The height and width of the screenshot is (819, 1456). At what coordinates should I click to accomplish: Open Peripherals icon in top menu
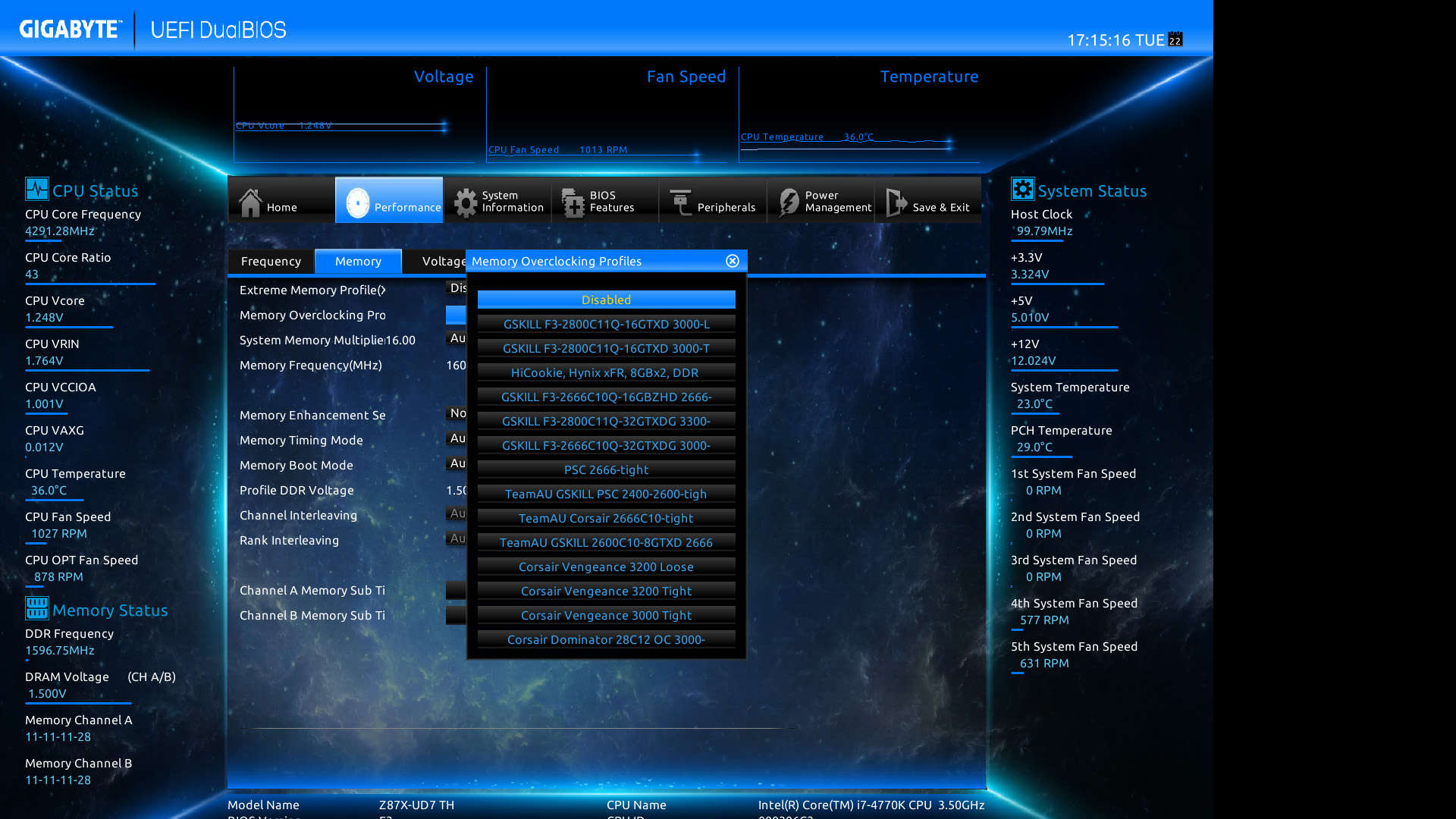[x=681, y=202]
